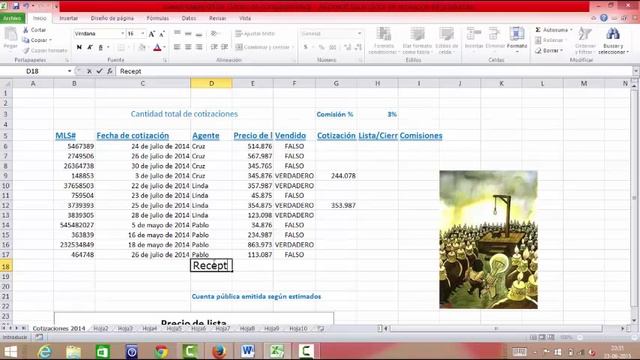Open Formato condicional menu

tap(383, 40)
